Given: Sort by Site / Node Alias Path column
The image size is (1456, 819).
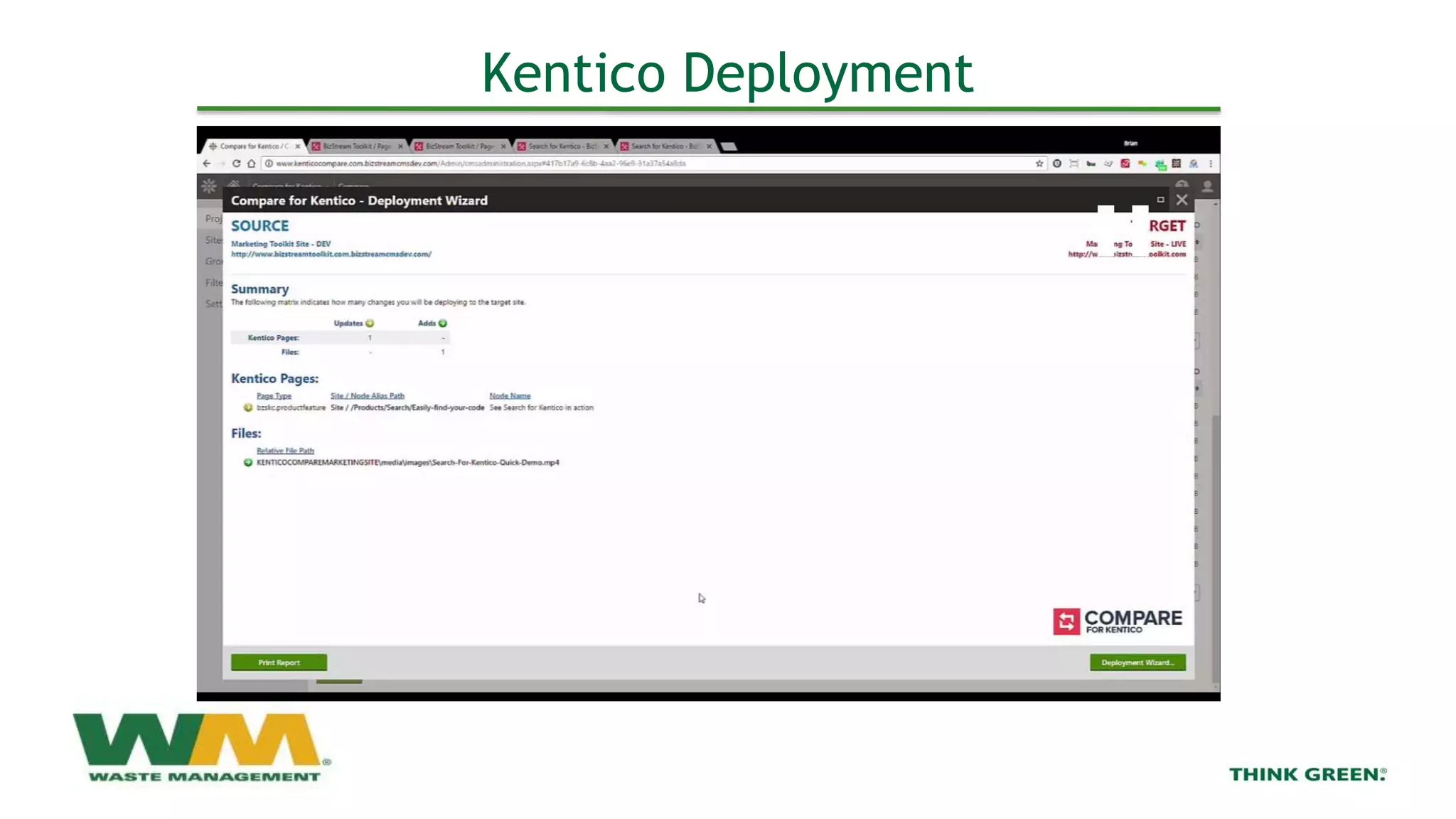Looking at the screenshot, I should pos(368,396).
